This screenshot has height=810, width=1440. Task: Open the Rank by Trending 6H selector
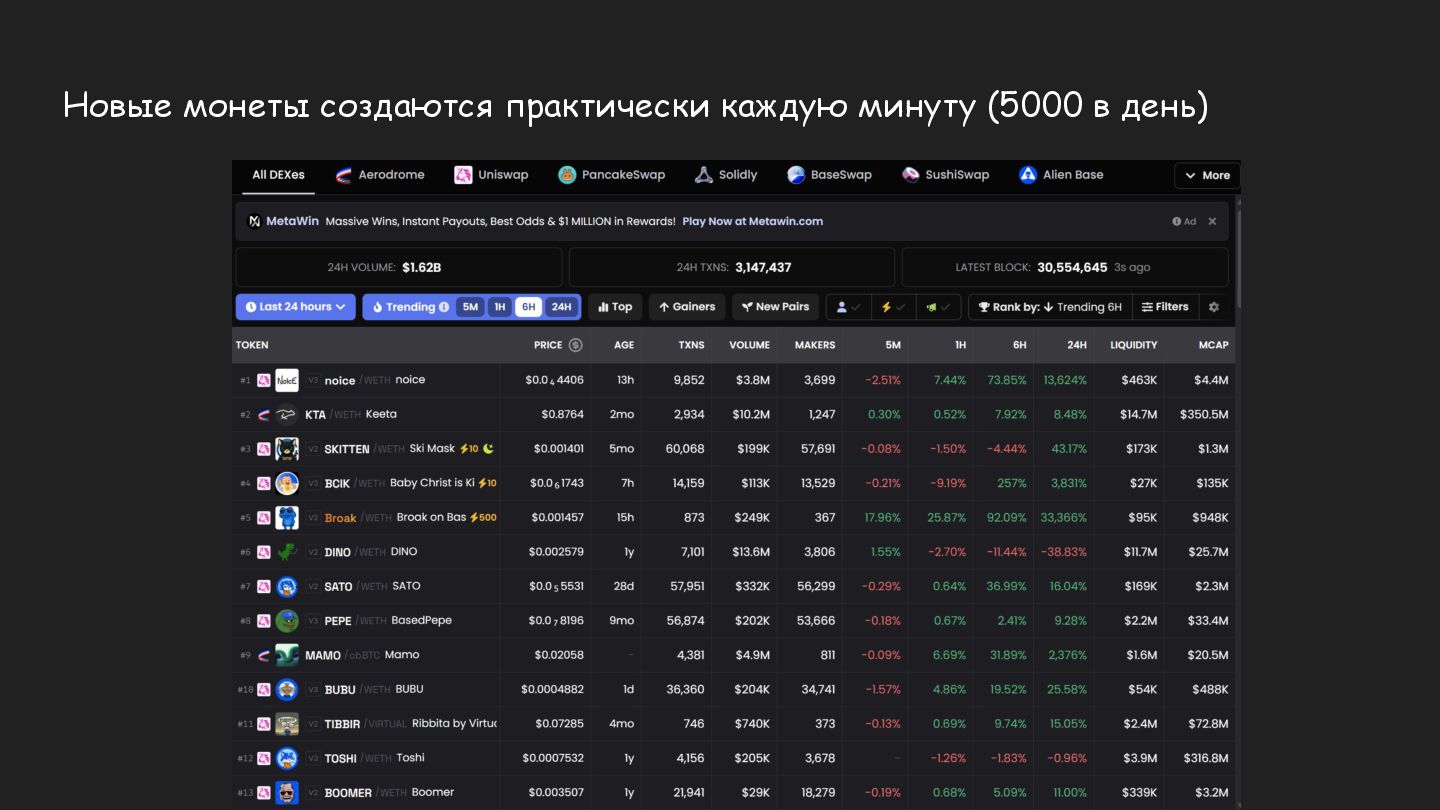(1050, 307)
